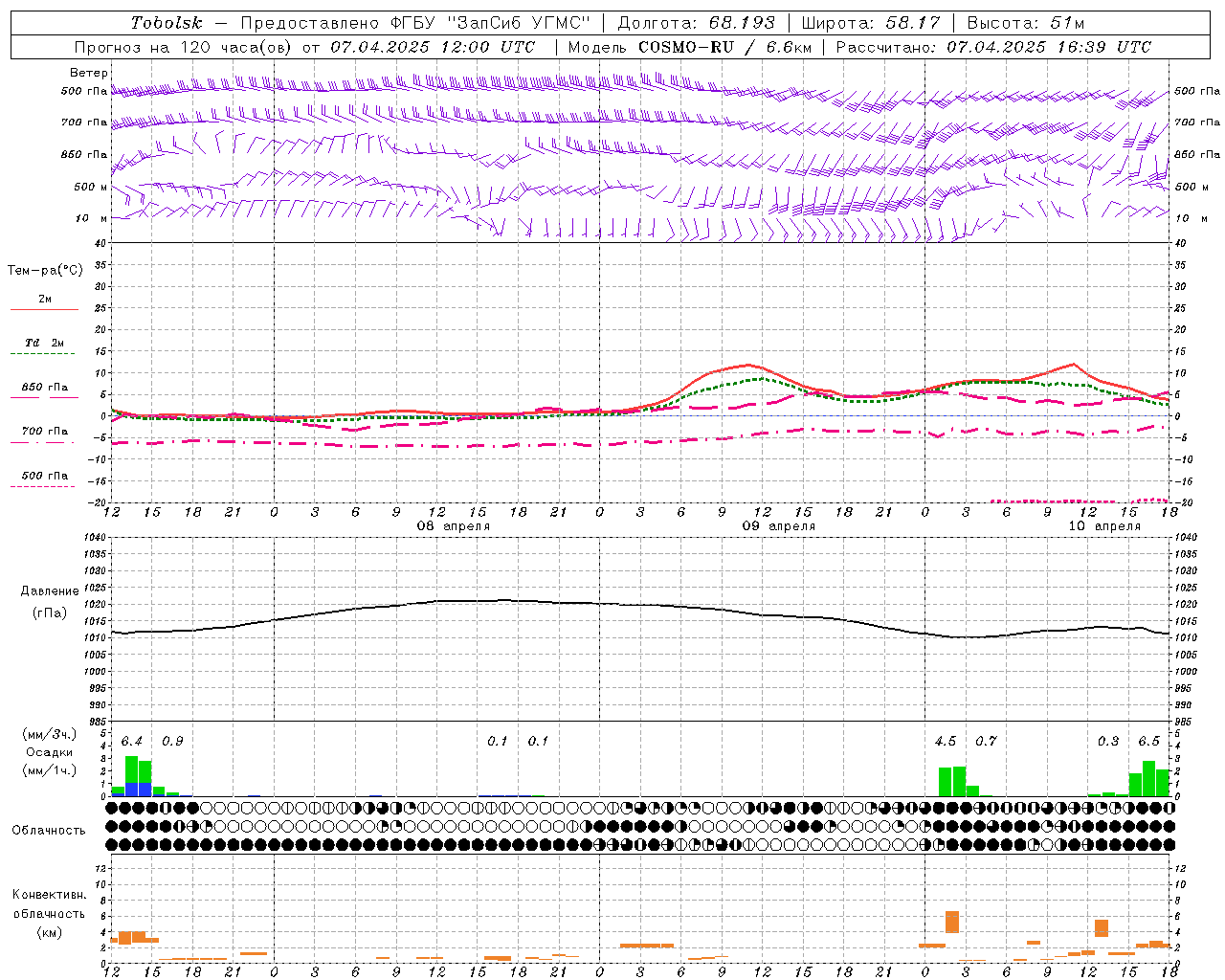Click the "Модель COSMO-RU / 6.6км" text
The width and height of the screenshot is (1225, 980).
click(x=690, y=47)
